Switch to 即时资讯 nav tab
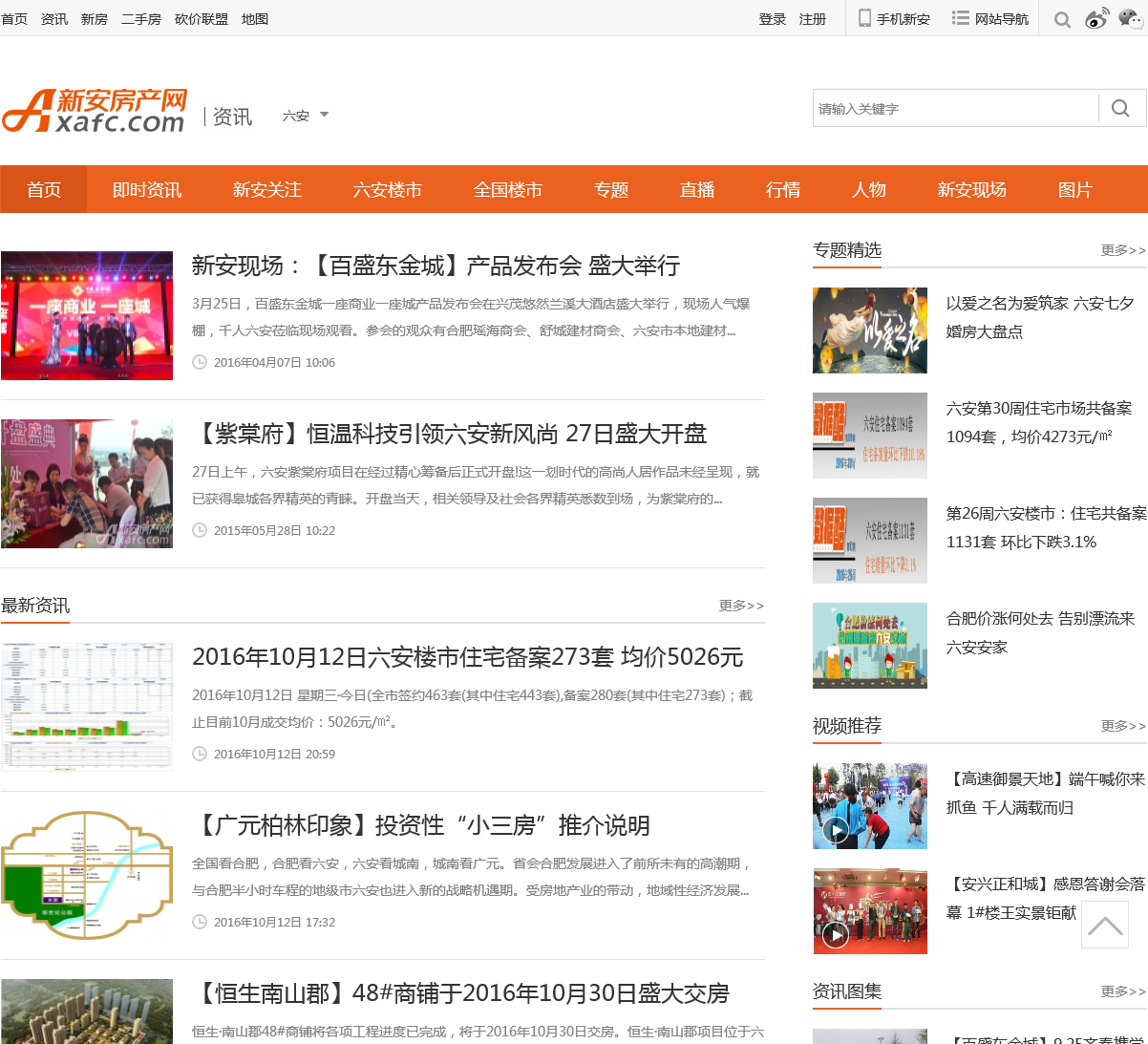The height and width of the screenshot is (1044, 1148). 147,190
